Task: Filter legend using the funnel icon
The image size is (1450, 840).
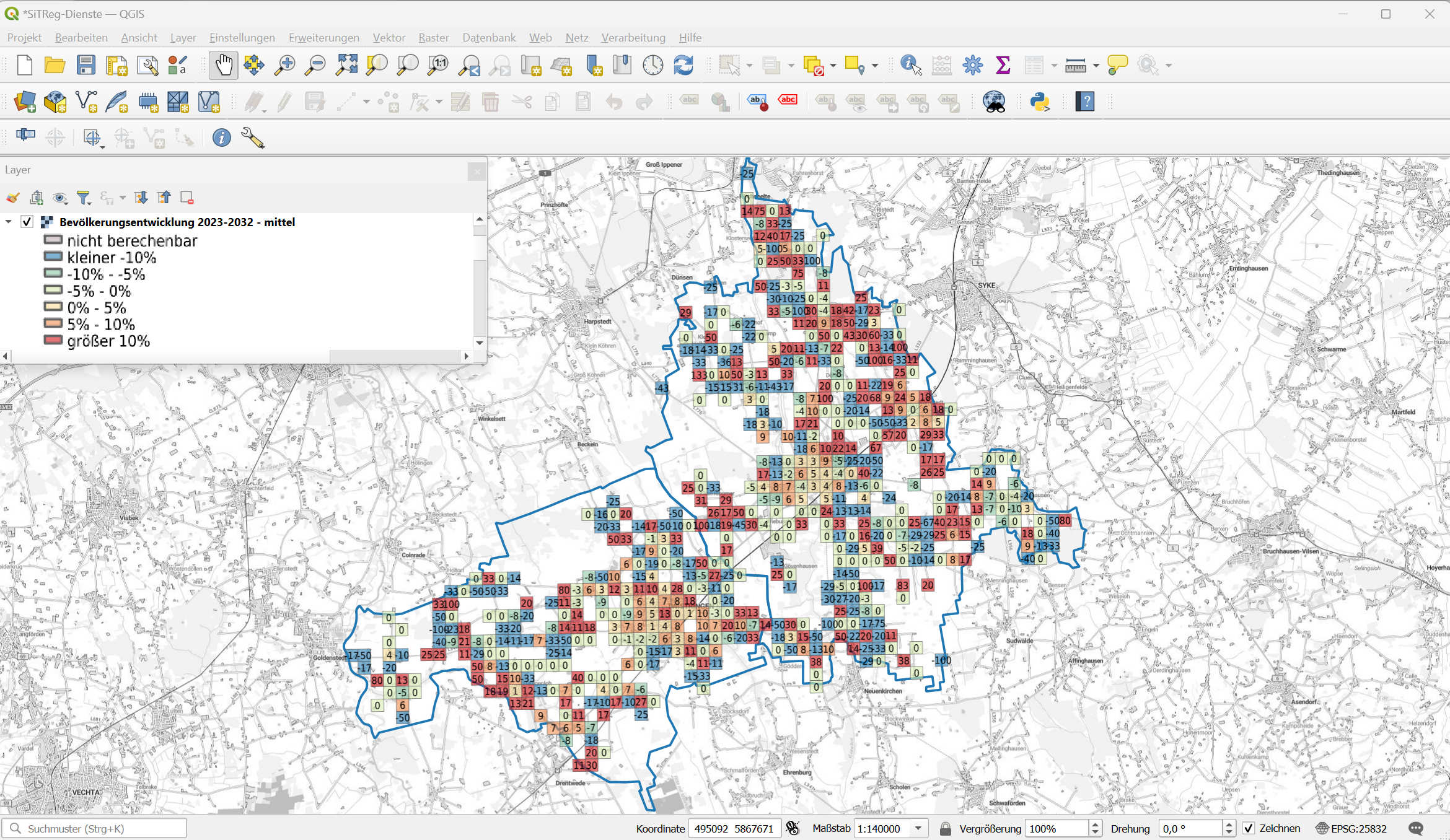Action: point(83,198)
